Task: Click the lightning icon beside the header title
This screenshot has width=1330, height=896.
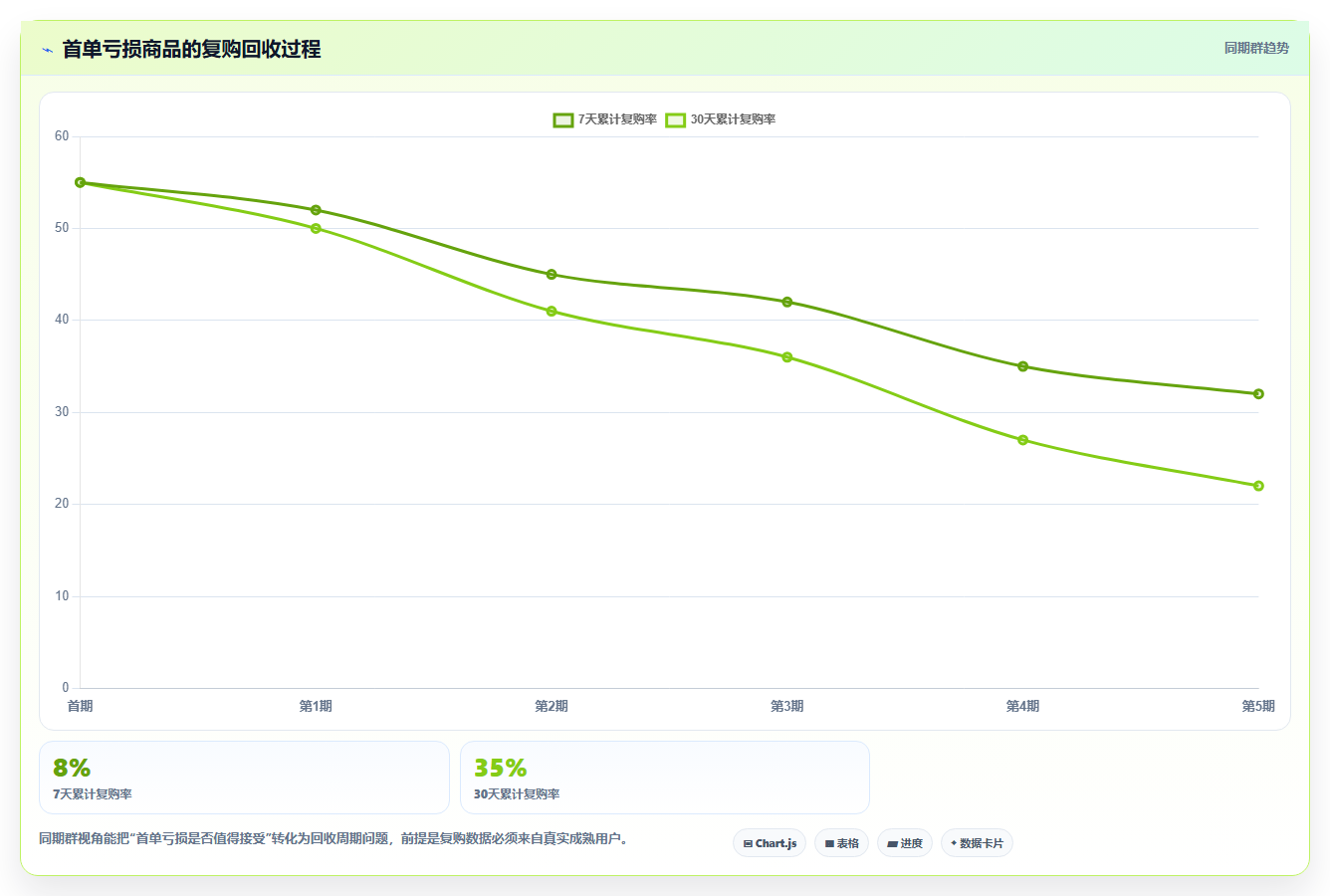Action: 47,50
